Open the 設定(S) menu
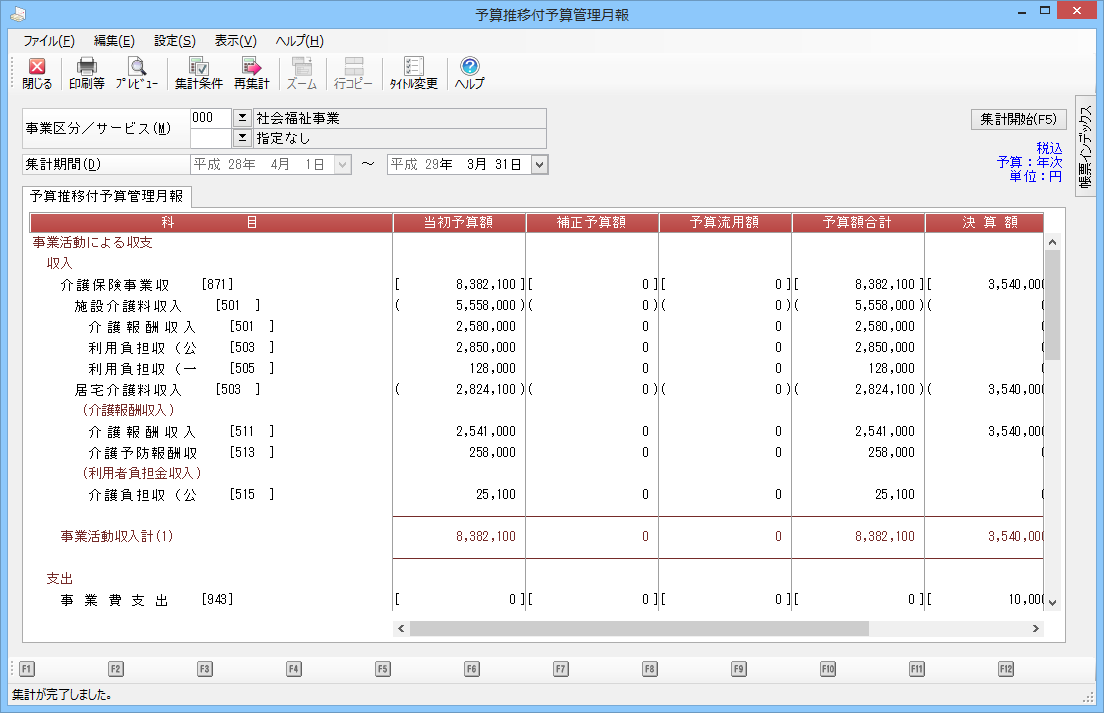Viewport: 1104px width, 713px height. point(174,41)
